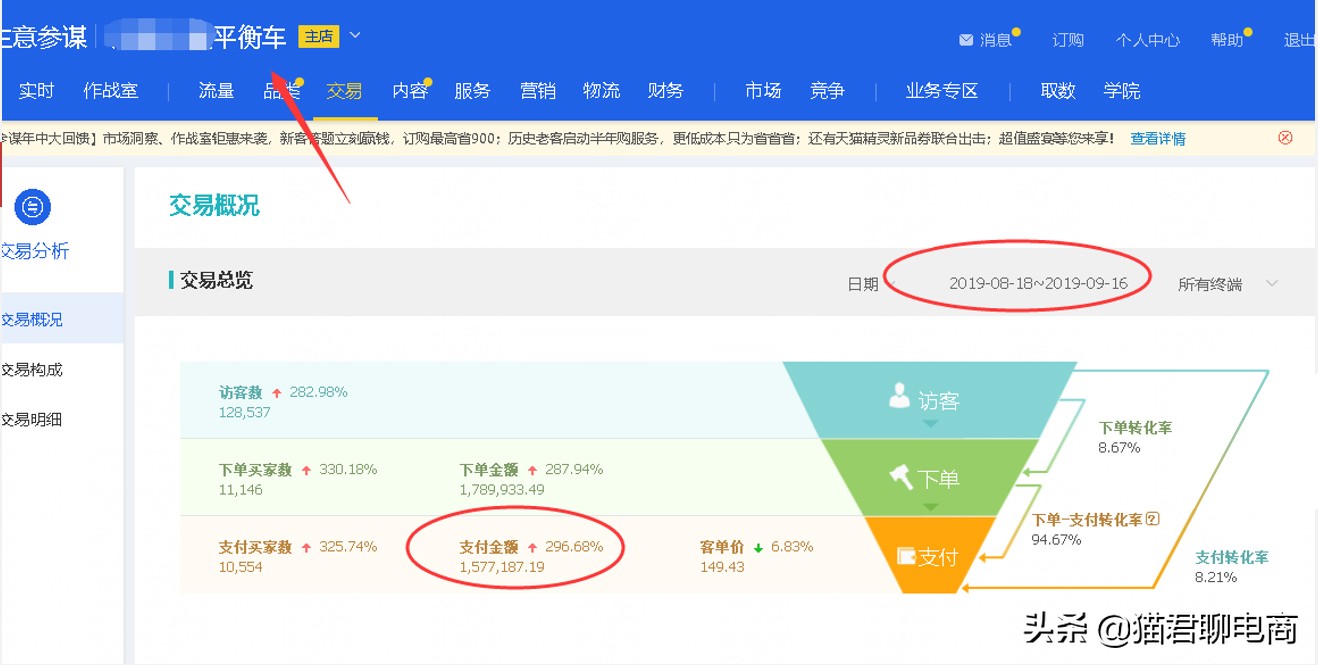Screen dimensions: 1318x665
Task: Open 个人中心 from the top bar
Action: point(1148,39)
